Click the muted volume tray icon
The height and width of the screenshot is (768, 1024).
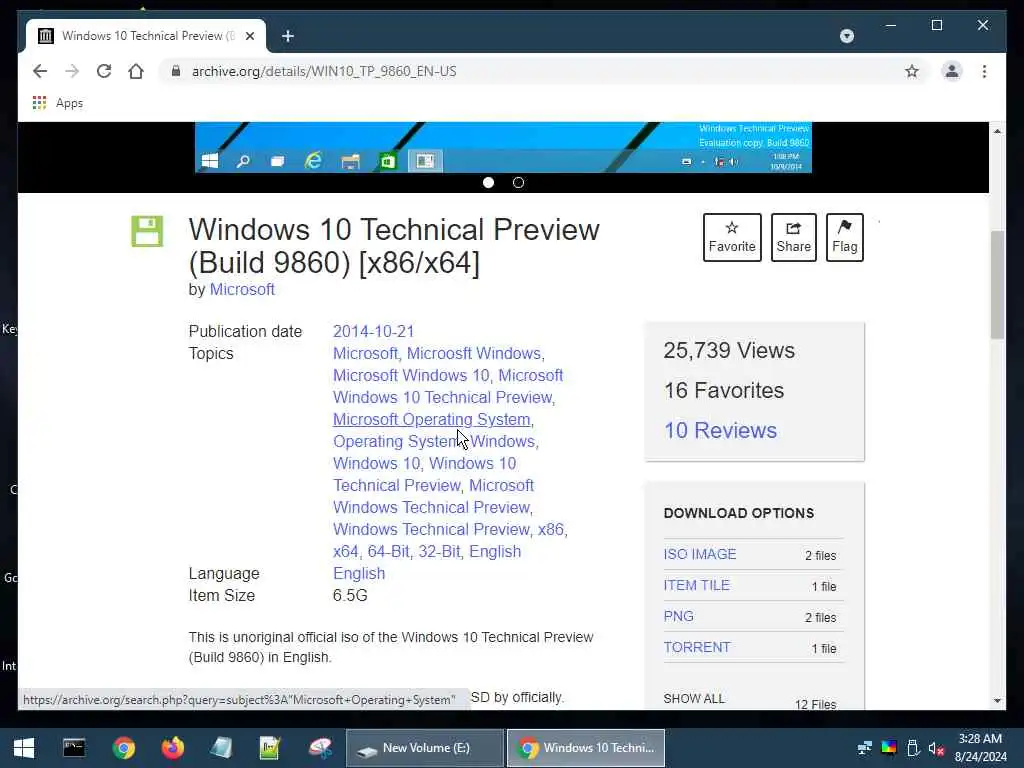point(936,748)
